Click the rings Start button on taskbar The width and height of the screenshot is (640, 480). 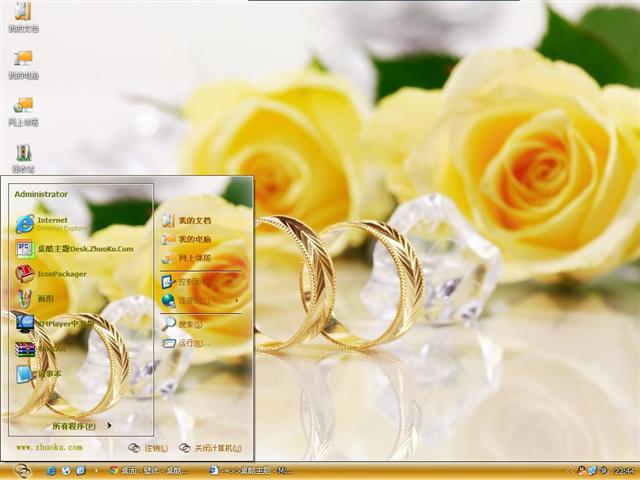[x=22, y=471]
